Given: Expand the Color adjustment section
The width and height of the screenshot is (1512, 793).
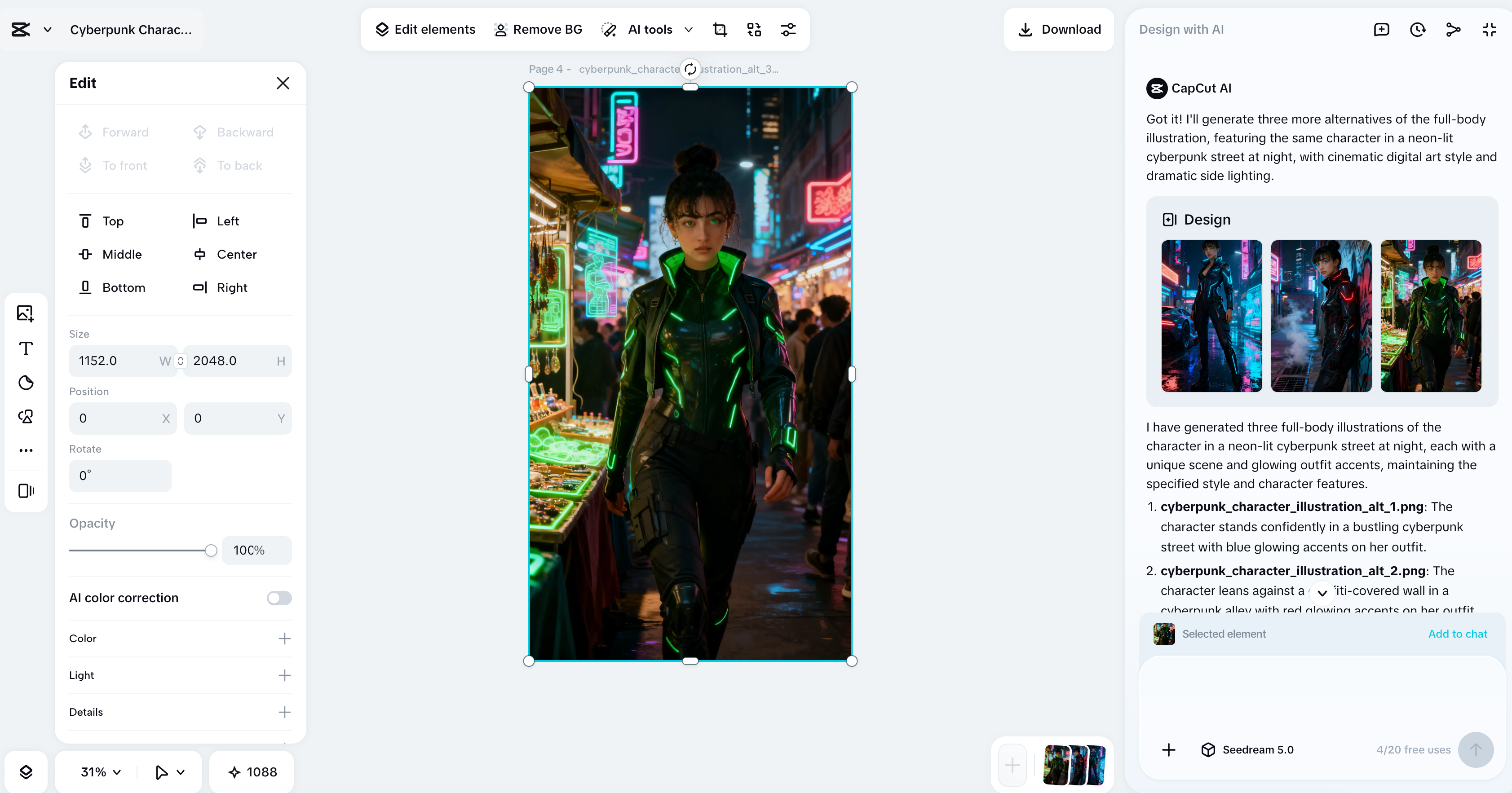Looking at the screenshot, I should tap(284, 638).
